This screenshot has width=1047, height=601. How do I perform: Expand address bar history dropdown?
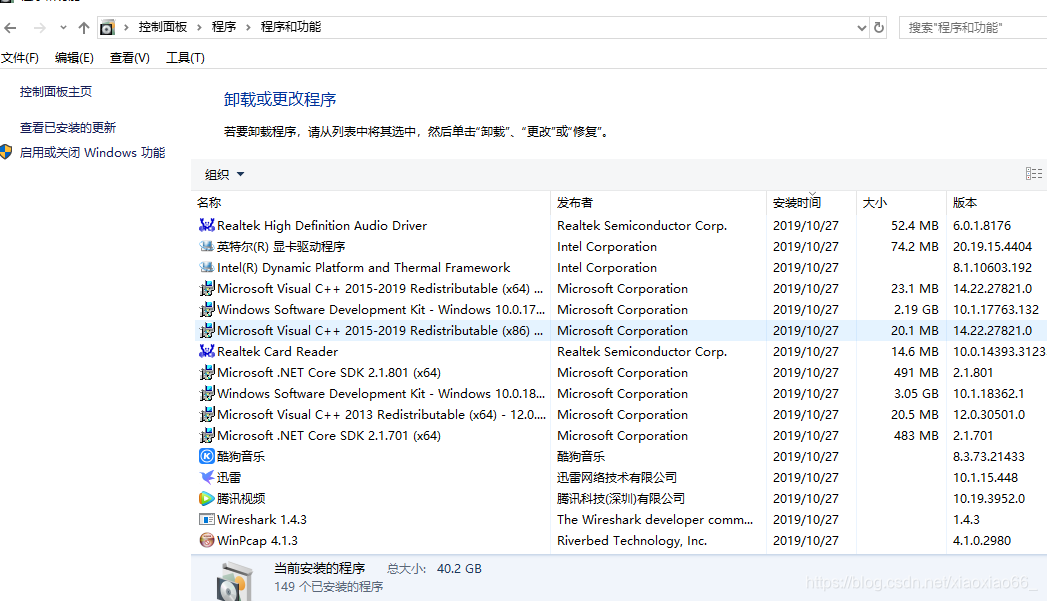point(861,27)
